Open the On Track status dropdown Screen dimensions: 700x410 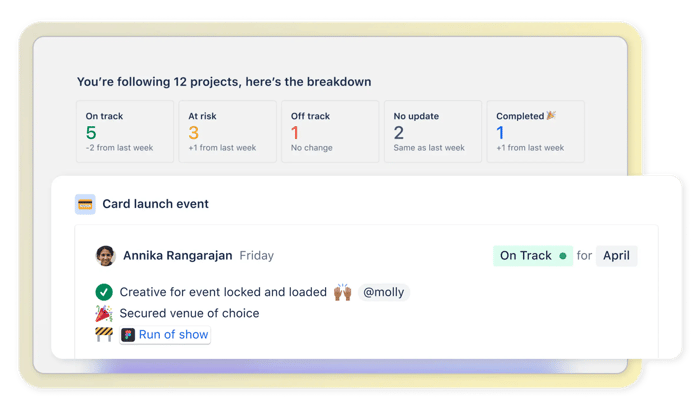click(533, 256)
